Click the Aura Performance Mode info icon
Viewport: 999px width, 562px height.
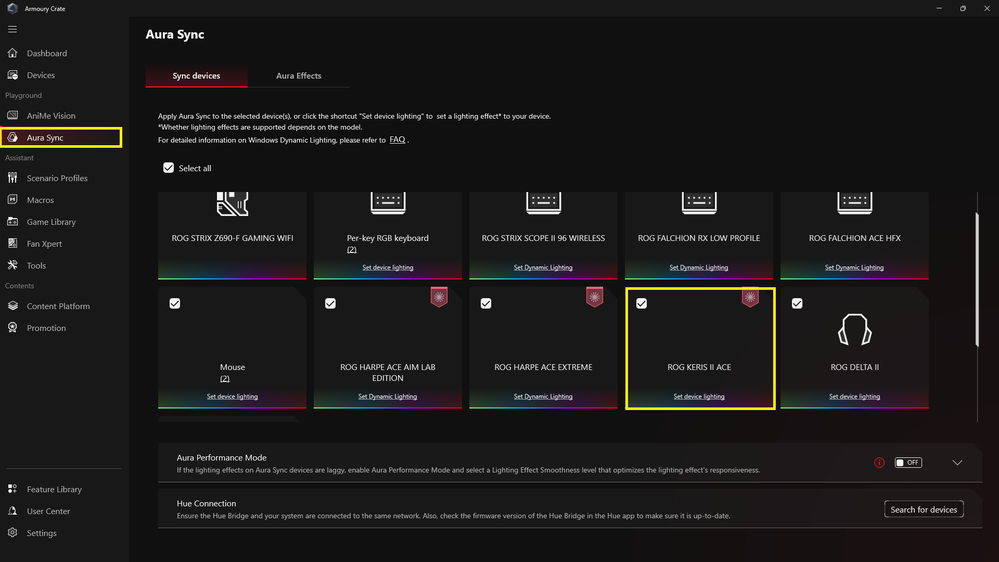(879, 463)
